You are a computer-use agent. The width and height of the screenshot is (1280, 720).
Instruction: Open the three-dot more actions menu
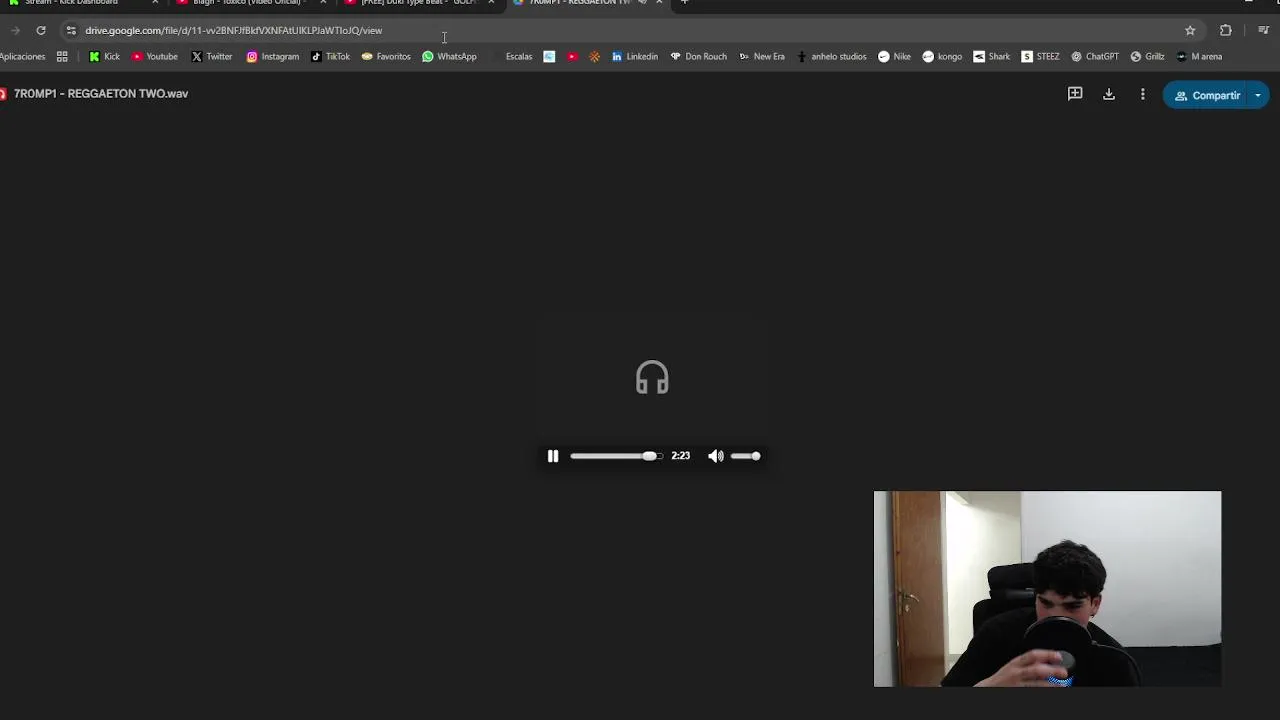pyautogui.click(x=1143, y=94)
